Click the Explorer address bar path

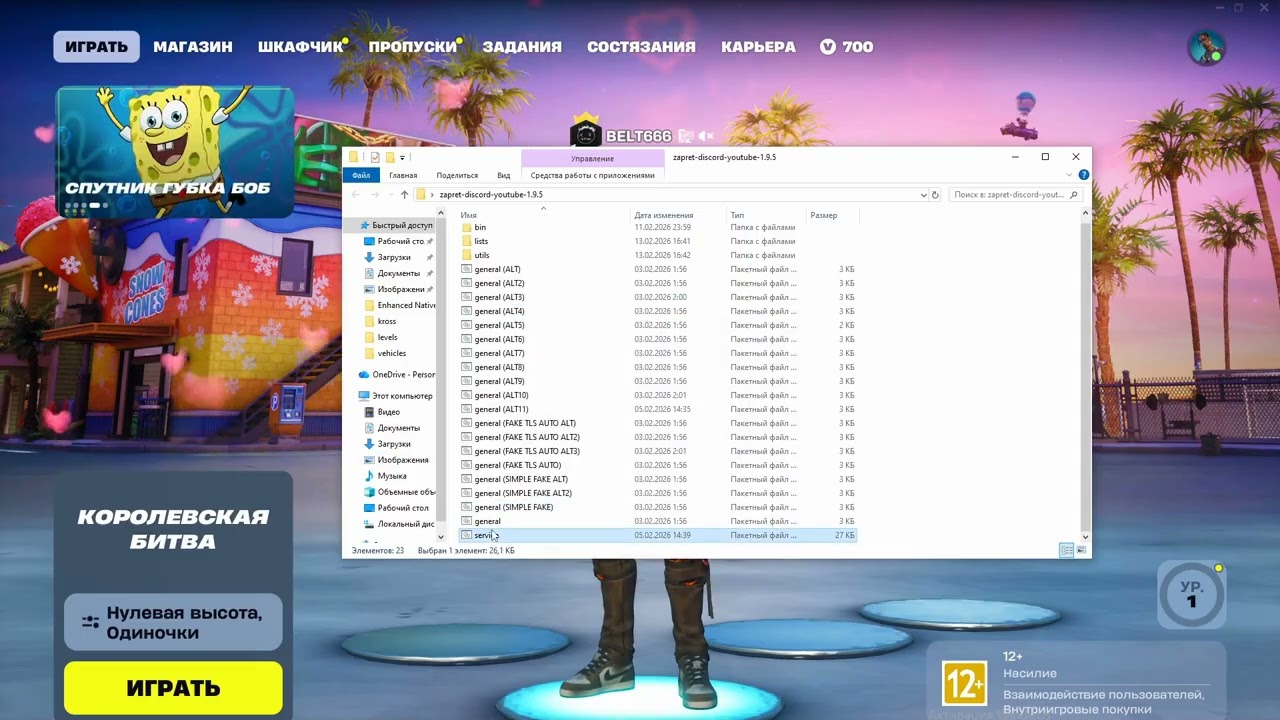tap(670, 195)
